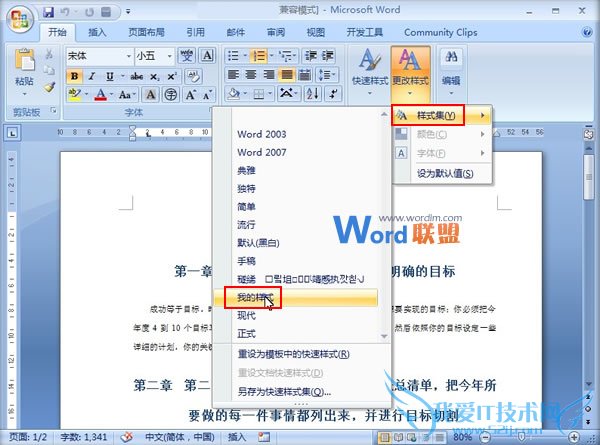
Task: Customize the Quick Access Toolbar arrow
Action: pos(128,12)
